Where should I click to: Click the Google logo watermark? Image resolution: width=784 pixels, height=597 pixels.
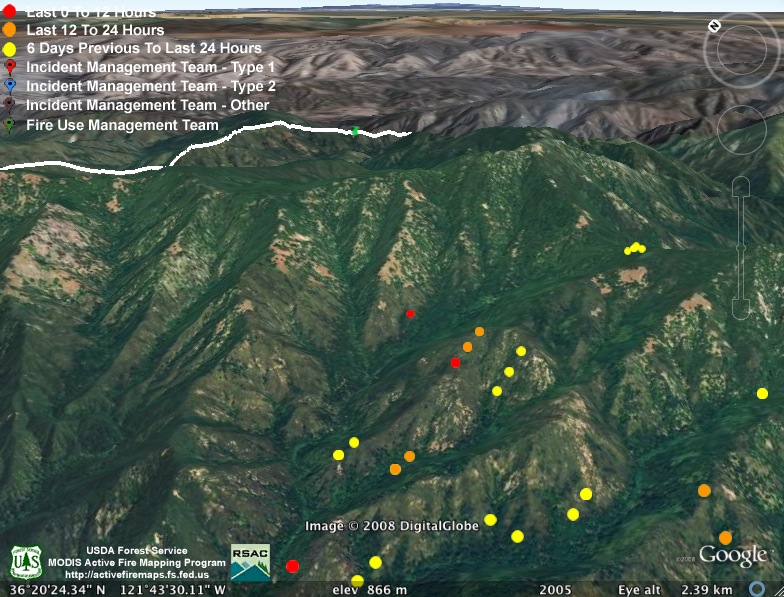(x=732, y=556)
